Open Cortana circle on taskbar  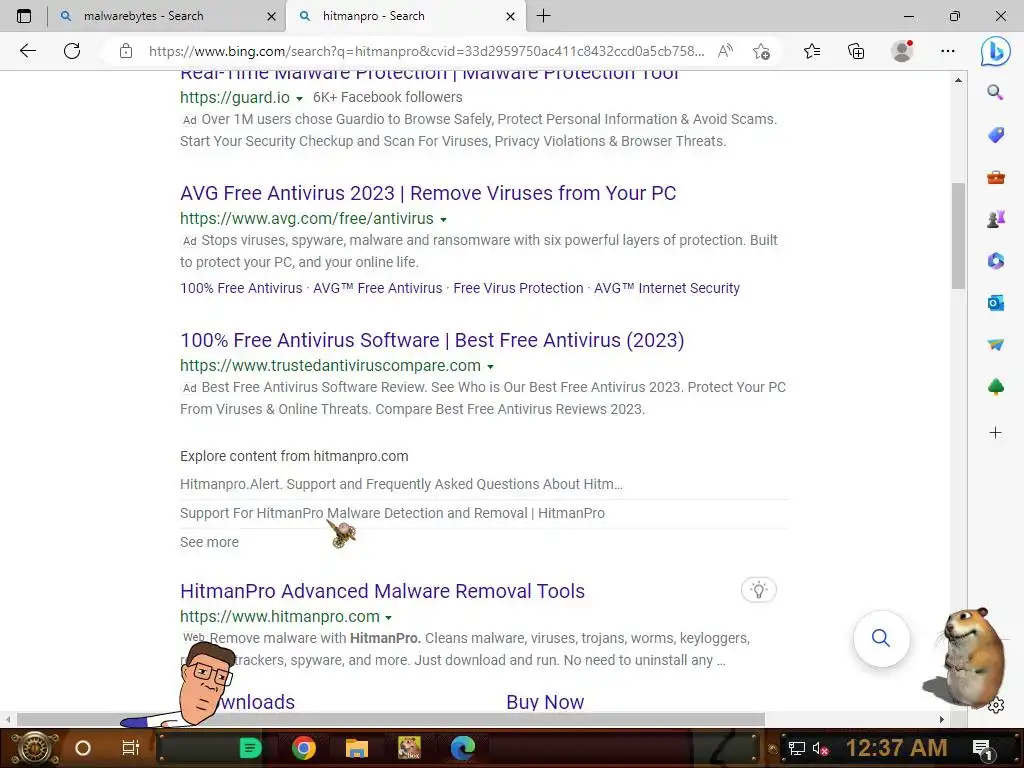pyautogui.click(x=82, y=748)
